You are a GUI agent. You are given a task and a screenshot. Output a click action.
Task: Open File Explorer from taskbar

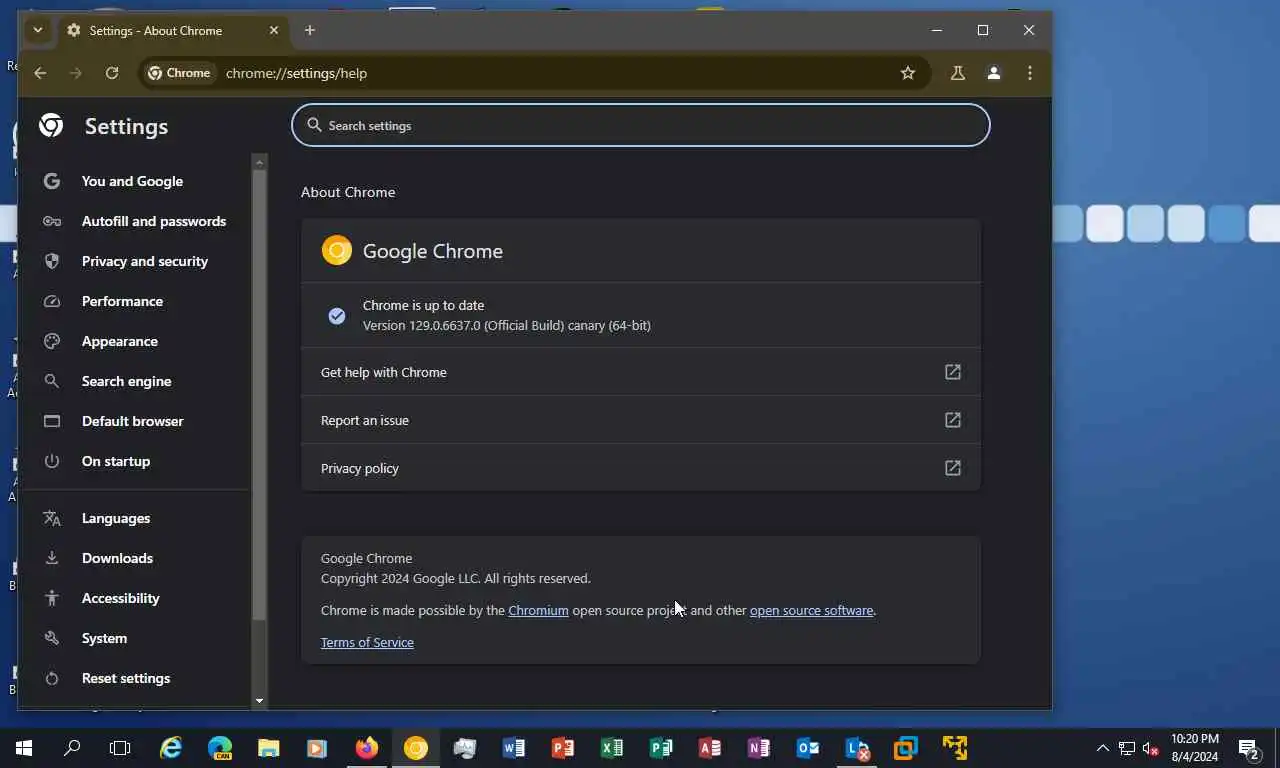point(269,748)
